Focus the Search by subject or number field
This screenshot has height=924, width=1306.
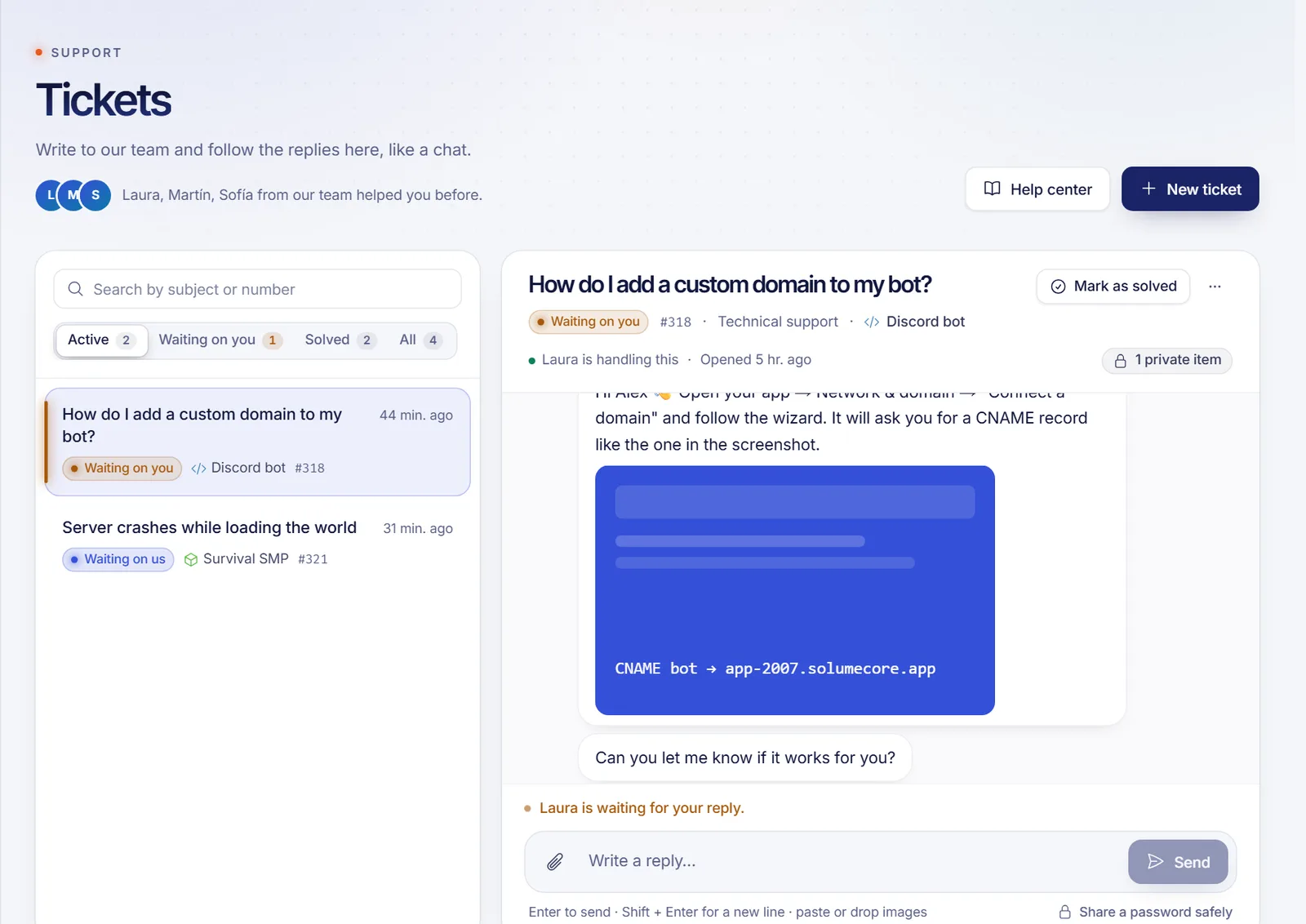click(x=257, y=289)
